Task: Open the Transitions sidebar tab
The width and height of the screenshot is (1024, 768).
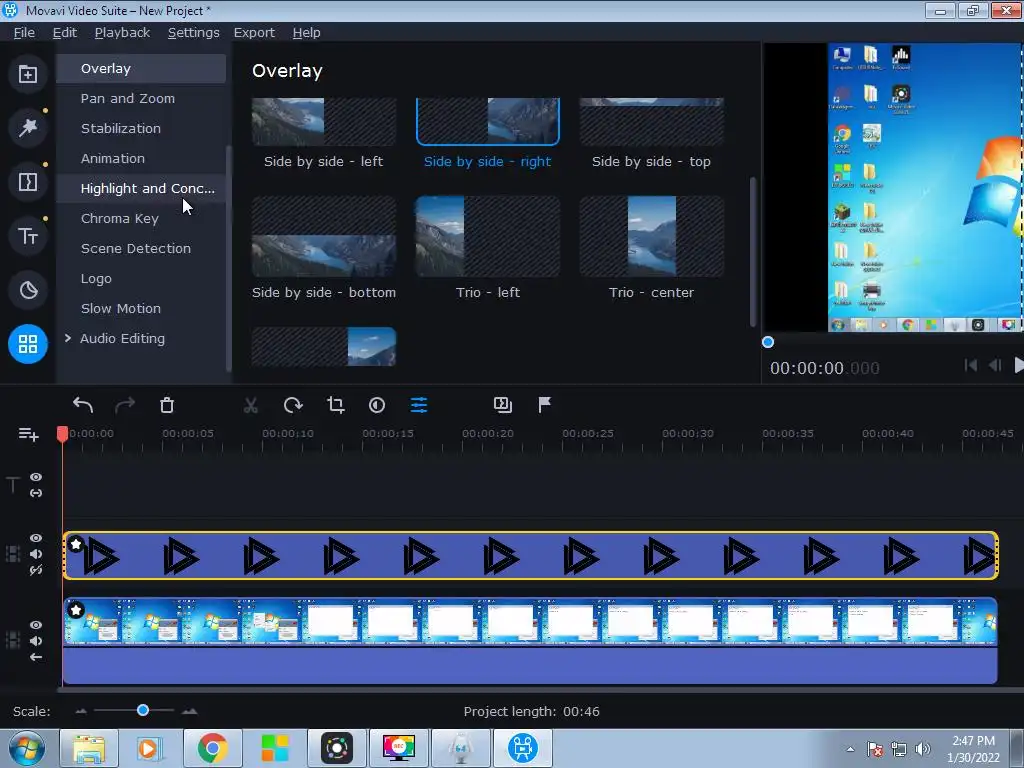Action: [x=27, y=182]
